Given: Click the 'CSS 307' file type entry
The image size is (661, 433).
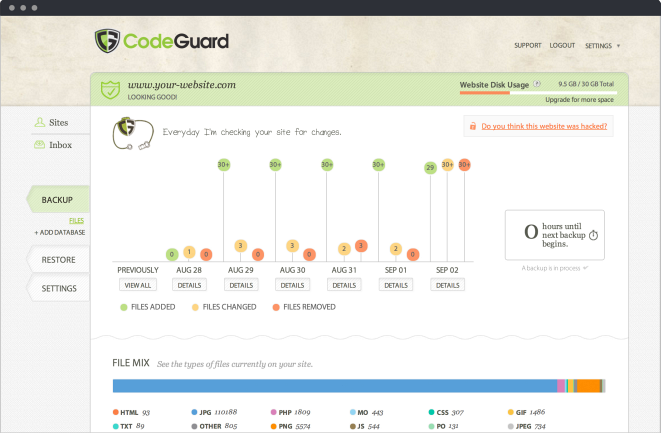Looking at the screenshot, I should point(446,412).
